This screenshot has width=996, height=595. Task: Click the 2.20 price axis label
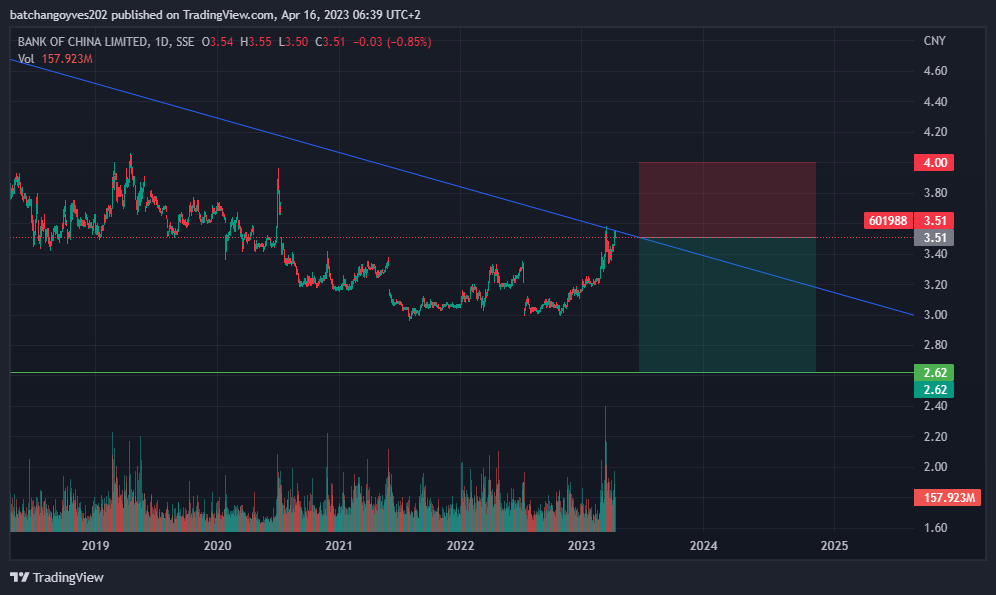[935, 436]
